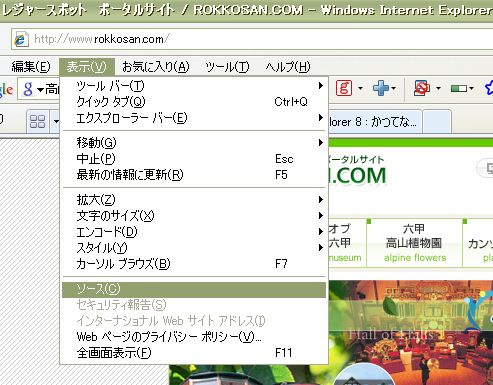Select 中止(P) to stop loading
The image size is (493, 385).
pos(194,159)
